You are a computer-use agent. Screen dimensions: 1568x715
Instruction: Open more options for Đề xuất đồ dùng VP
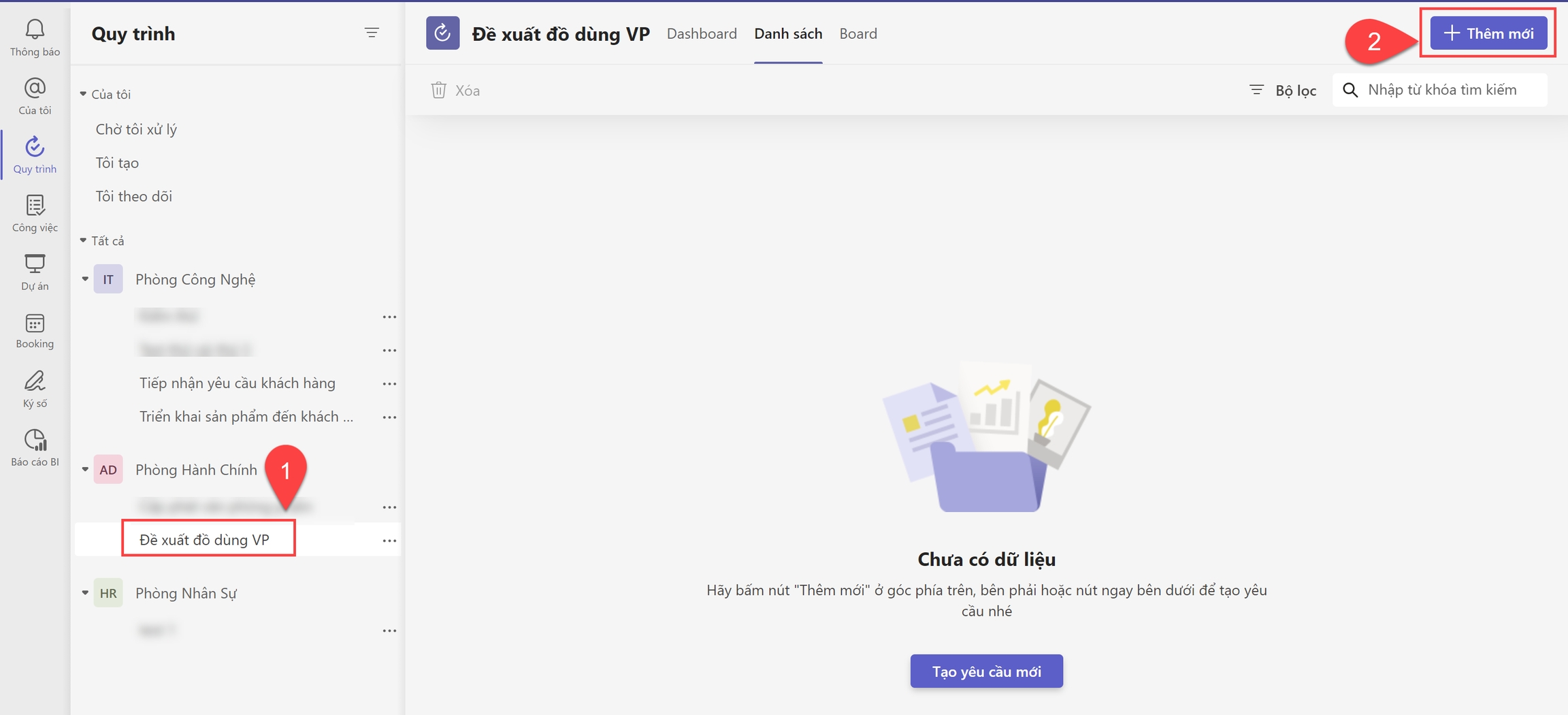389,541
